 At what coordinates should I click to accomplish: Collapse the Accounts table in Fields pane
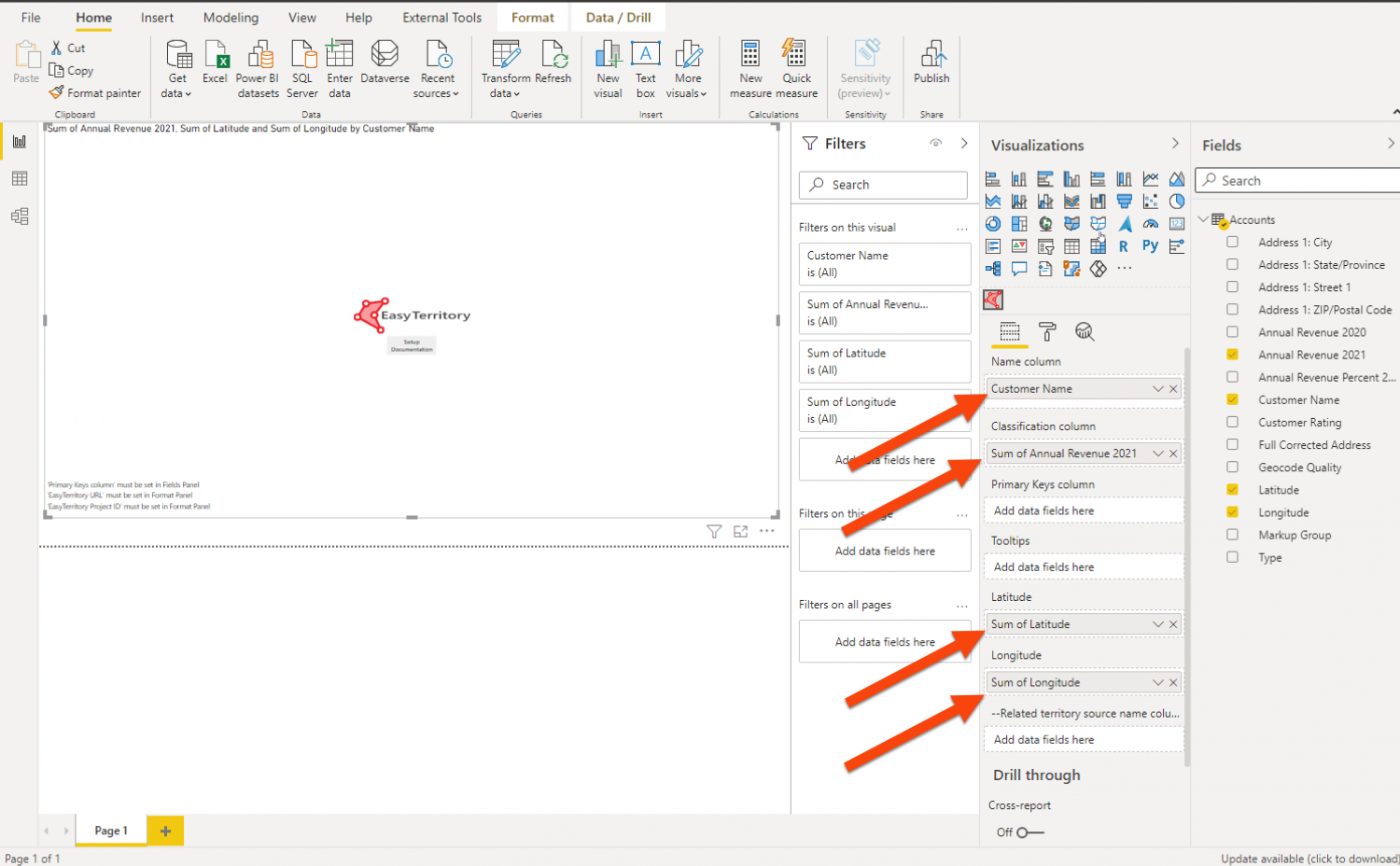coord(1206,219)
